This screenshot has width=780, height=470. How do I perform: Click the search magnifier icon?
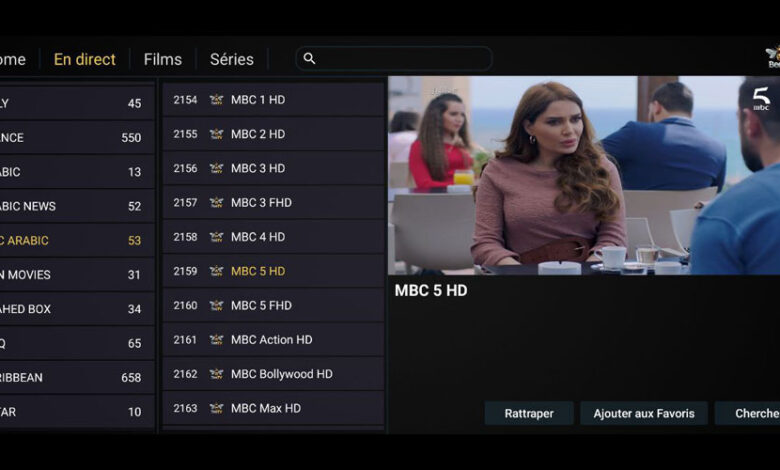(310, 59)
